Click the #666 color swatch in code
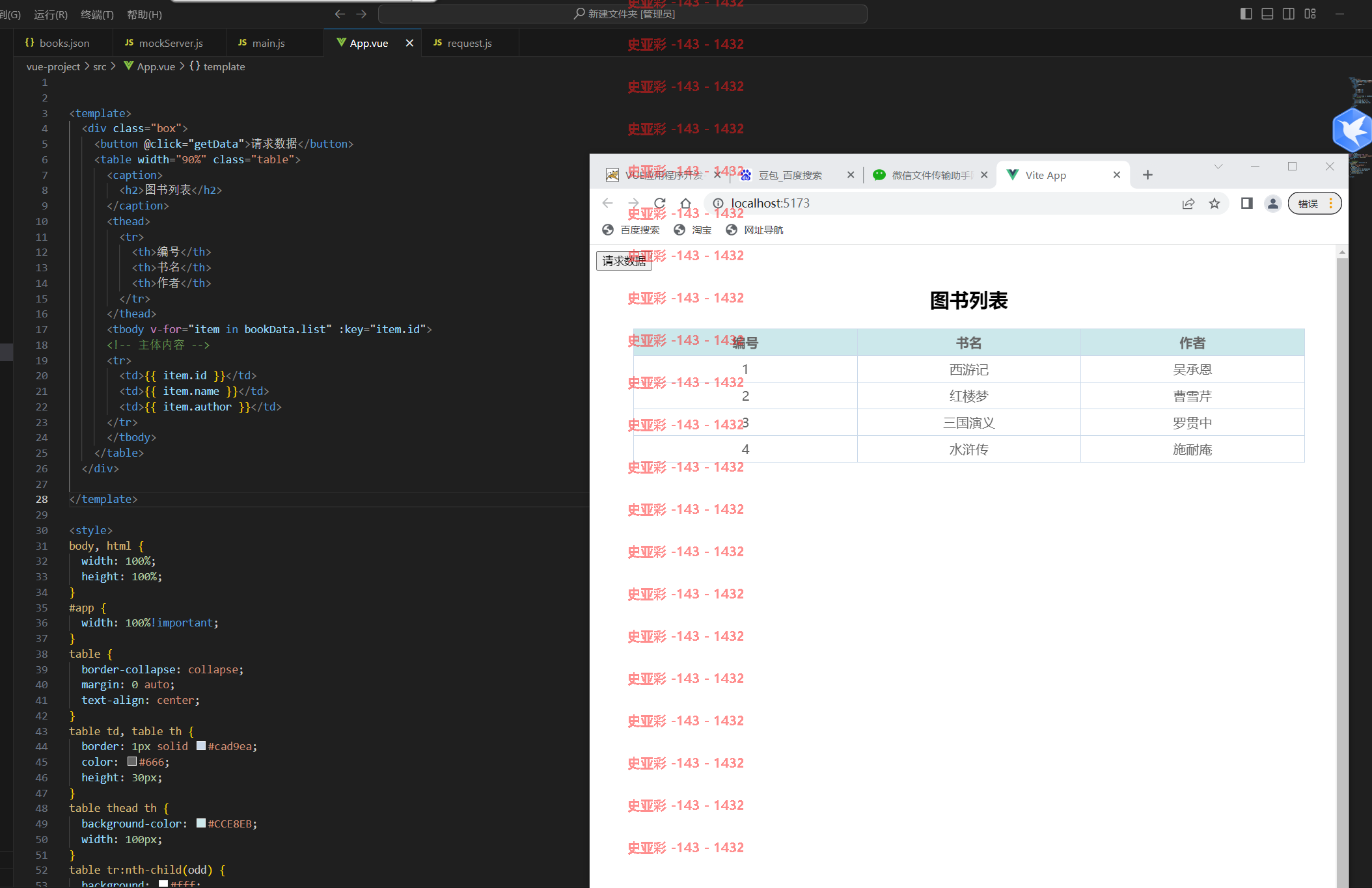Image resolution: width=1372 pixels, height=888 pixels. [132, 761]
